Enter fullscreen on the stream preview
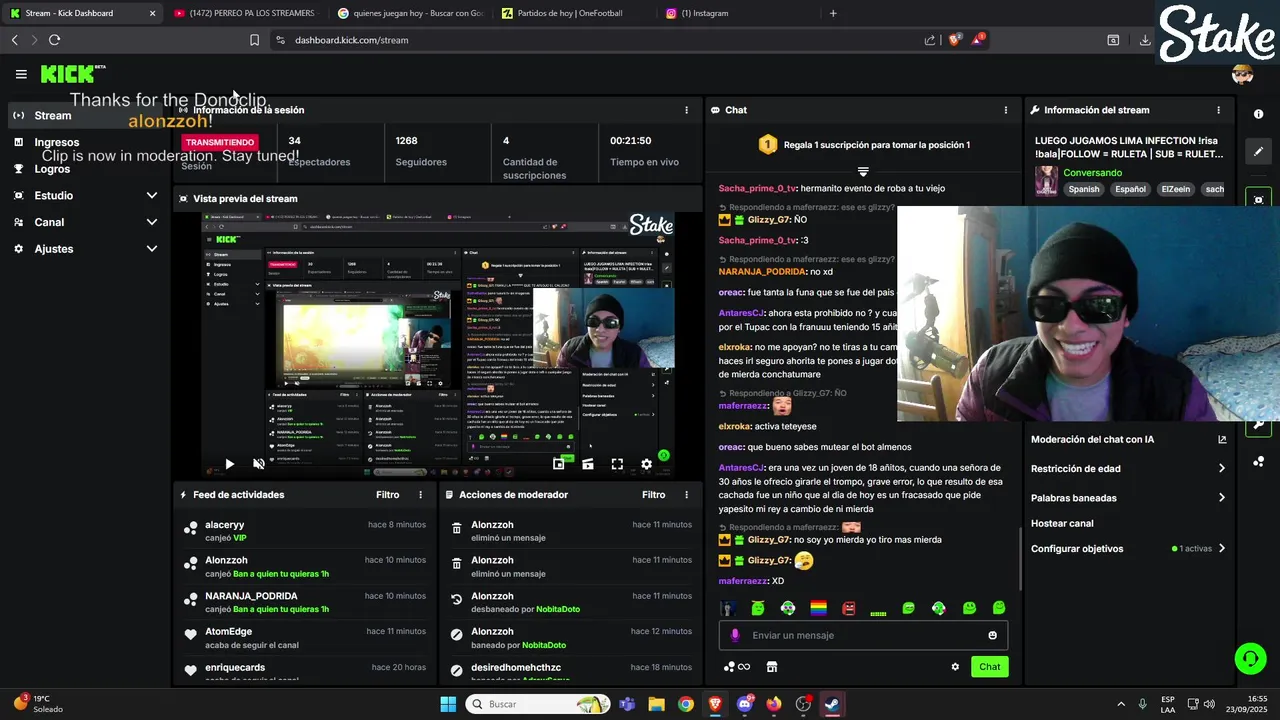The height and width of the screenshot is (720, 1280). [x=617, y=464]
